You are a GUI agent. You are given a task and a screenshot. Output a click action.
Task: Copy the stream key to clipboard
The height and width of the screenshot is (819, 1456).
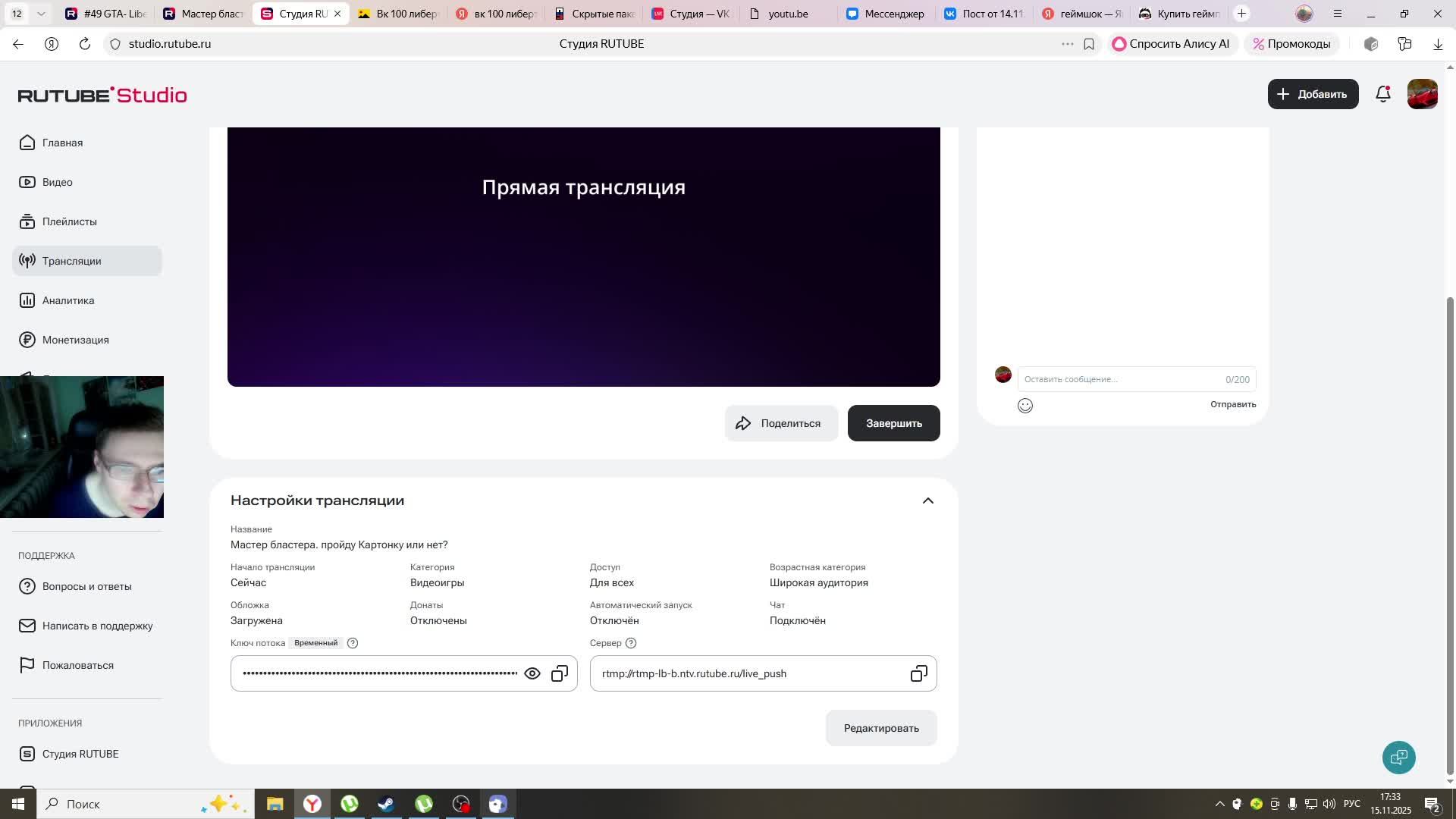pos(560,673)
